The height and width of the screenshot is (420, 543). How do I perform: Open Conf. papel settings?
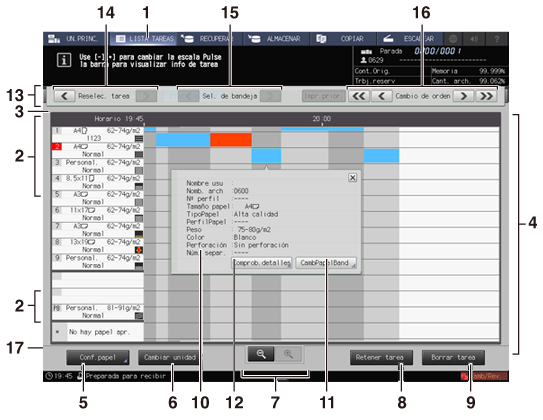pos(98,357)
